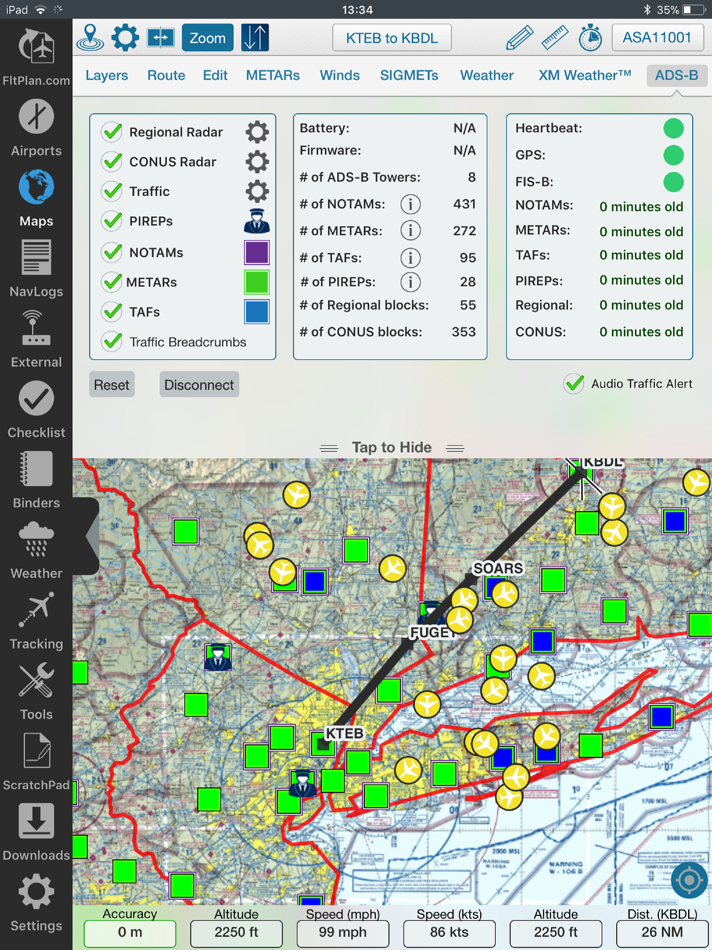Tap the map location pin icon
712x950 pixels.
coord(90,38)
